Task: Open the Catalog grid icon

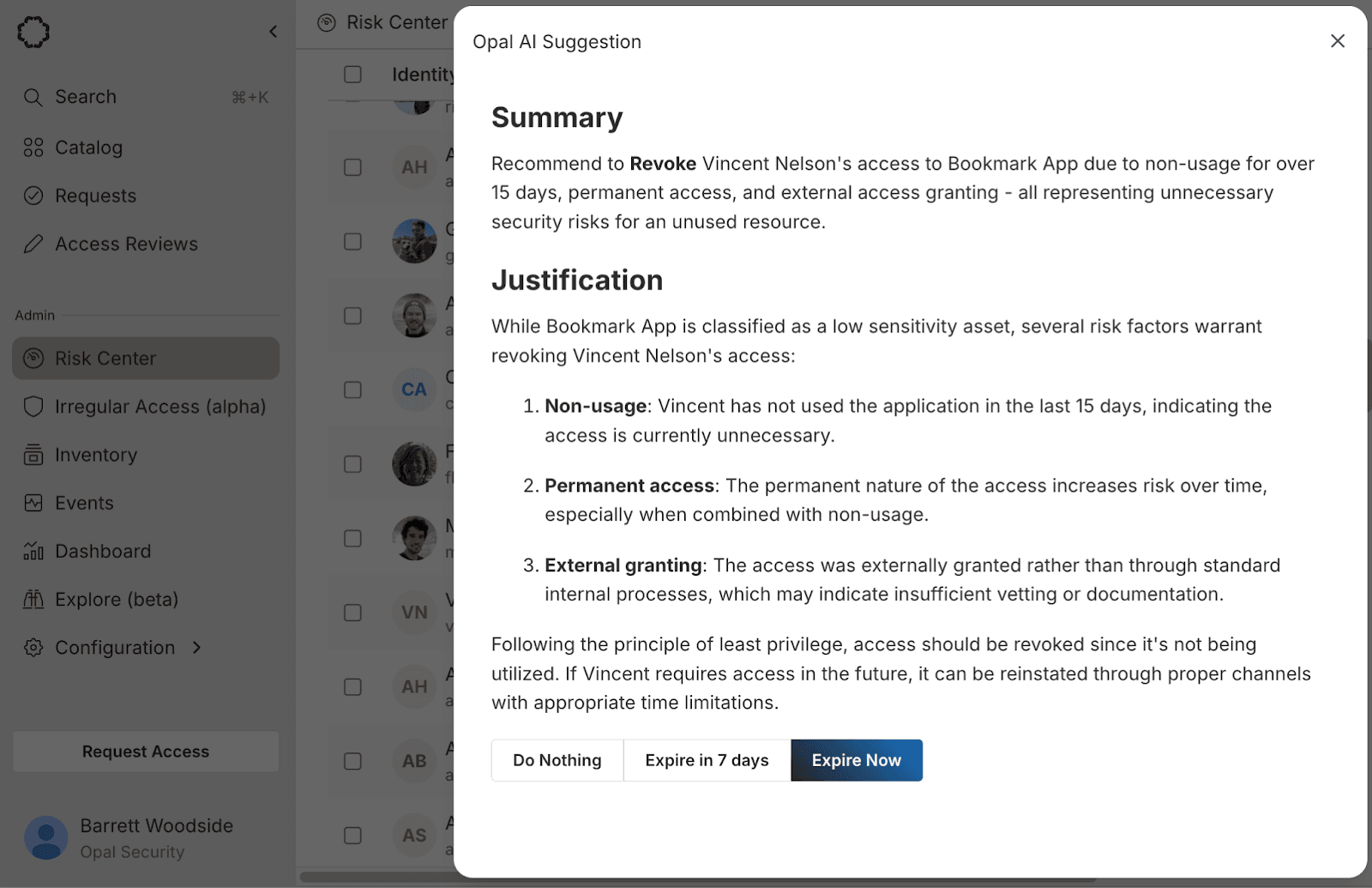Action: (x=33, y=148)
